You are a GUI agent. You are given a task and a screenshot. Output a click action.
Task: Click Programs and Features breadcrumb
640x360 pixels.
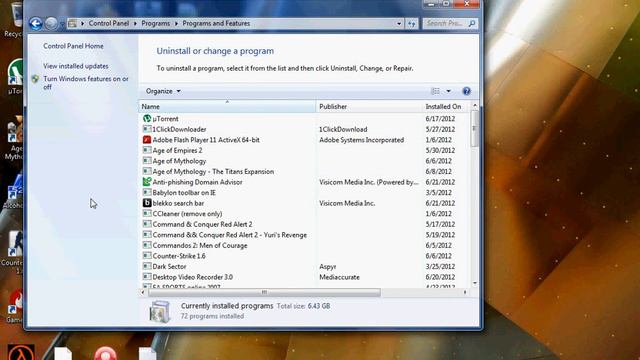tap(216, 23)
